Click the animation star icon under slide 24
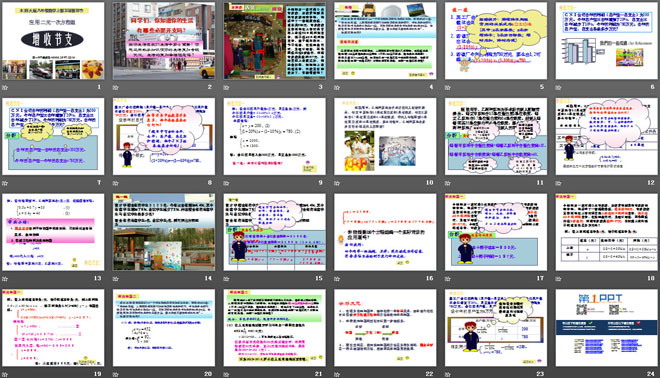 [559, 374]
